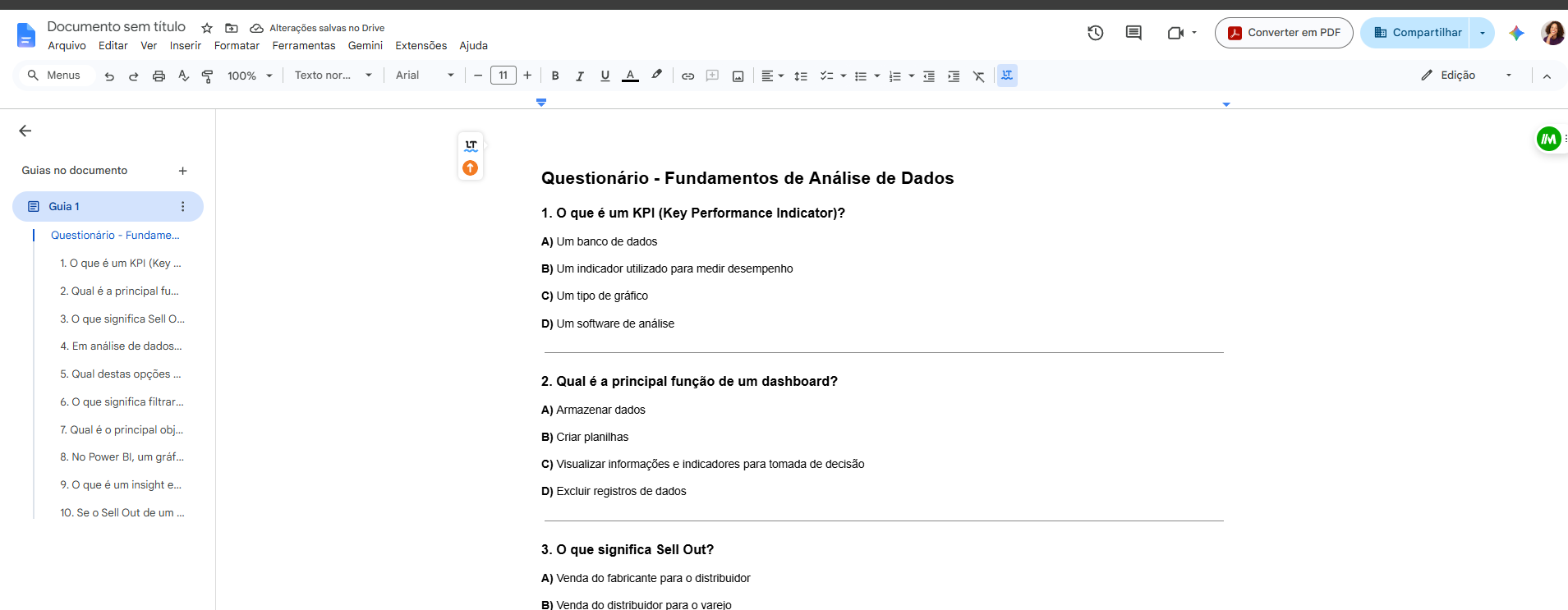
Task: Click the cloud saved status icon
Action: coord(256,28)
